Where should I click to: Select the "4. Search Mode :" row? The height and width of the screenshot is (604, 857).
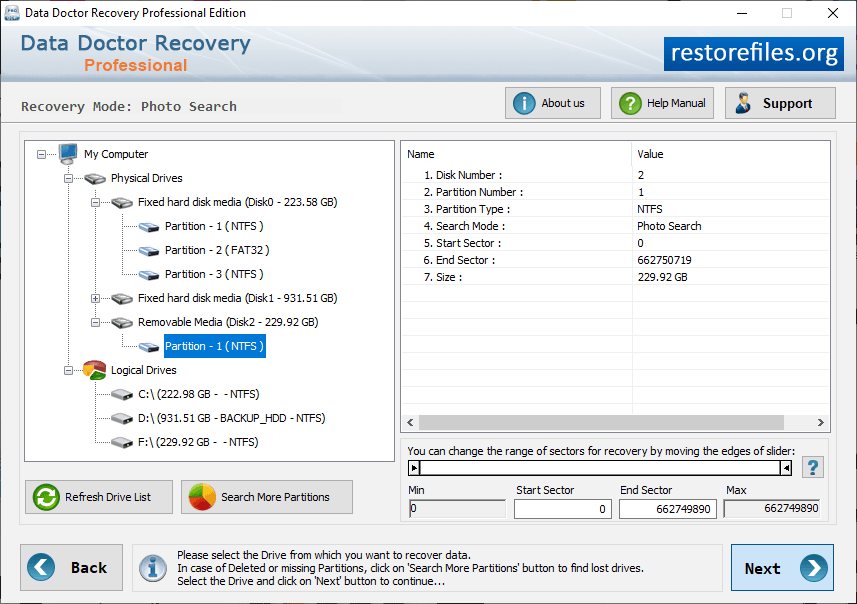[x=615, y=226]
